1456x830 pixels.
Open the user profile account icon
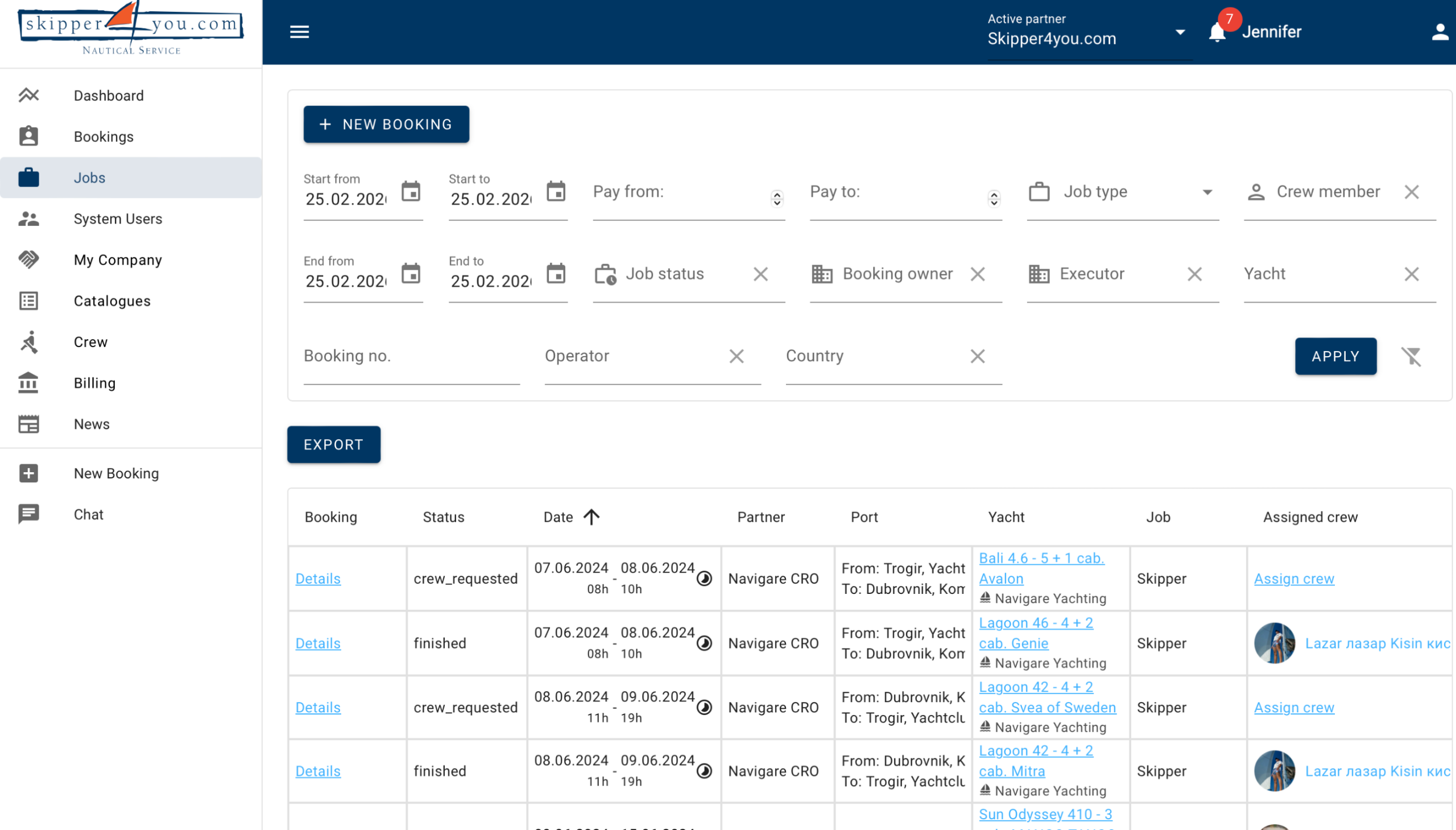(x=1440, y=32)
